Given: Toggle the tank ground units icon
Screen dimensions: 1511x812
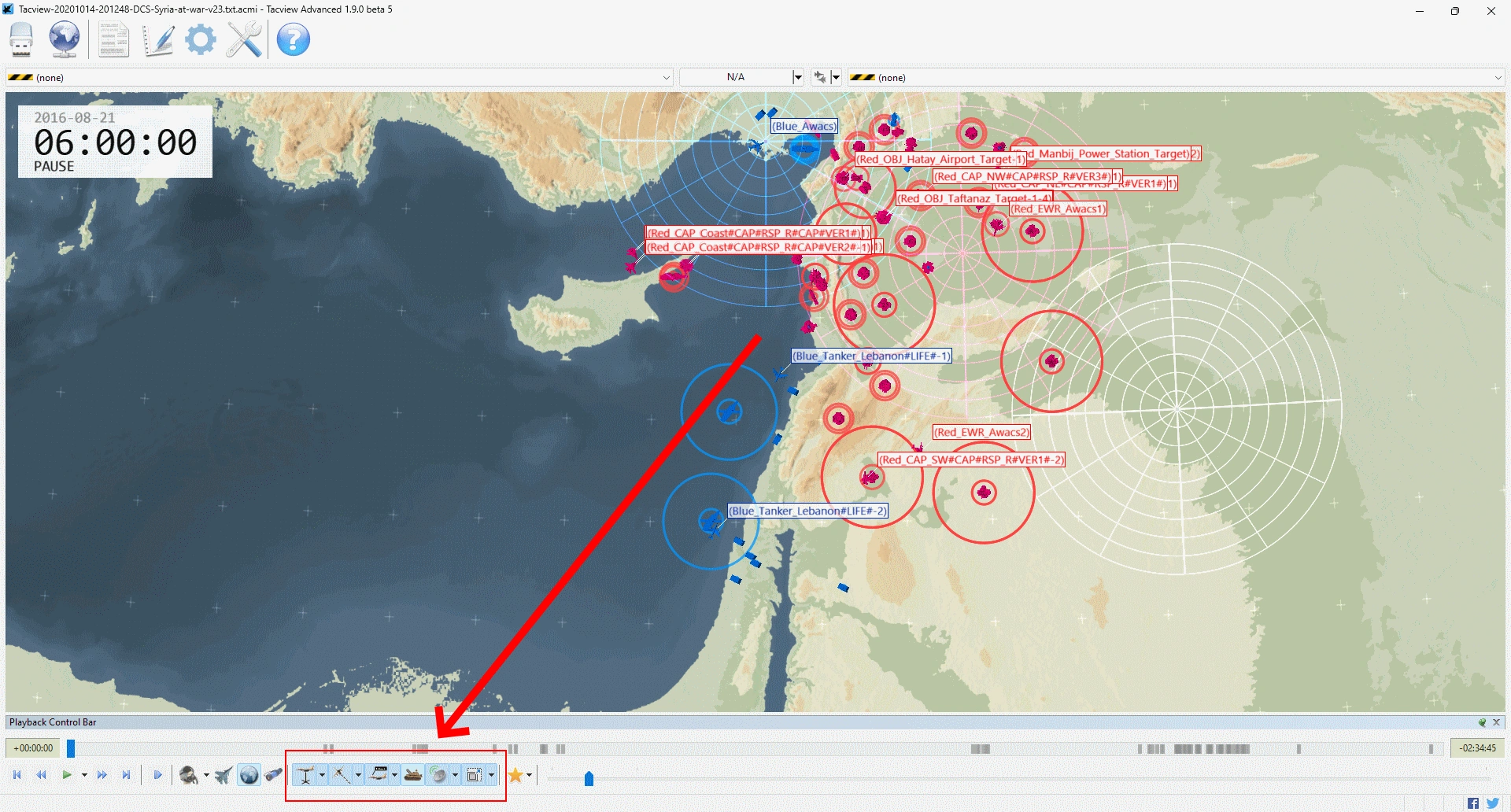Looking at the screenshot, I should click(x=413, y=775).
